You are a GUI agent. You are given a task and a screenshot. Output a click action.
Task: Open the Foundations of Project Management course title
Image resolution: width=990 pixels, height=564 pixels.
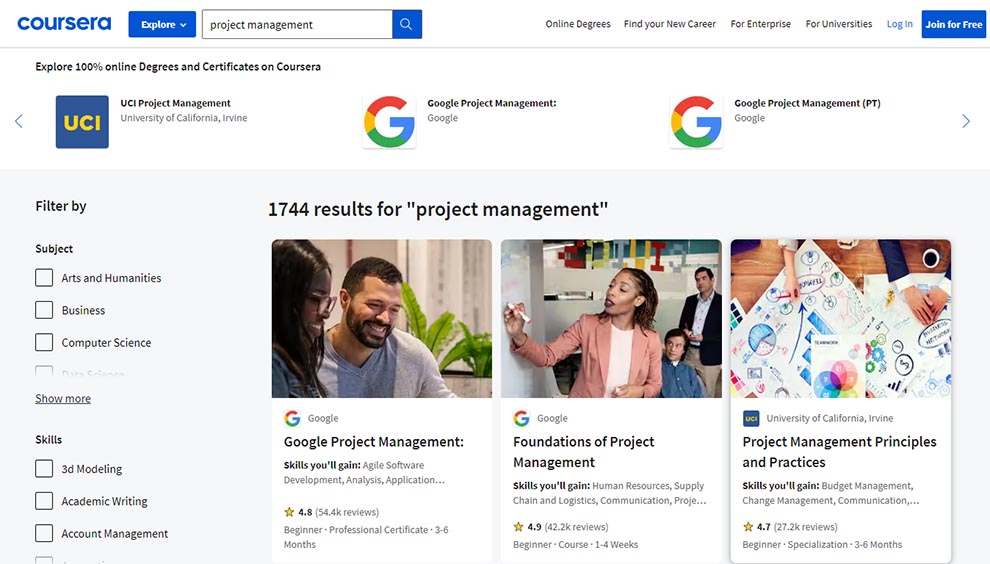[583, 452]
